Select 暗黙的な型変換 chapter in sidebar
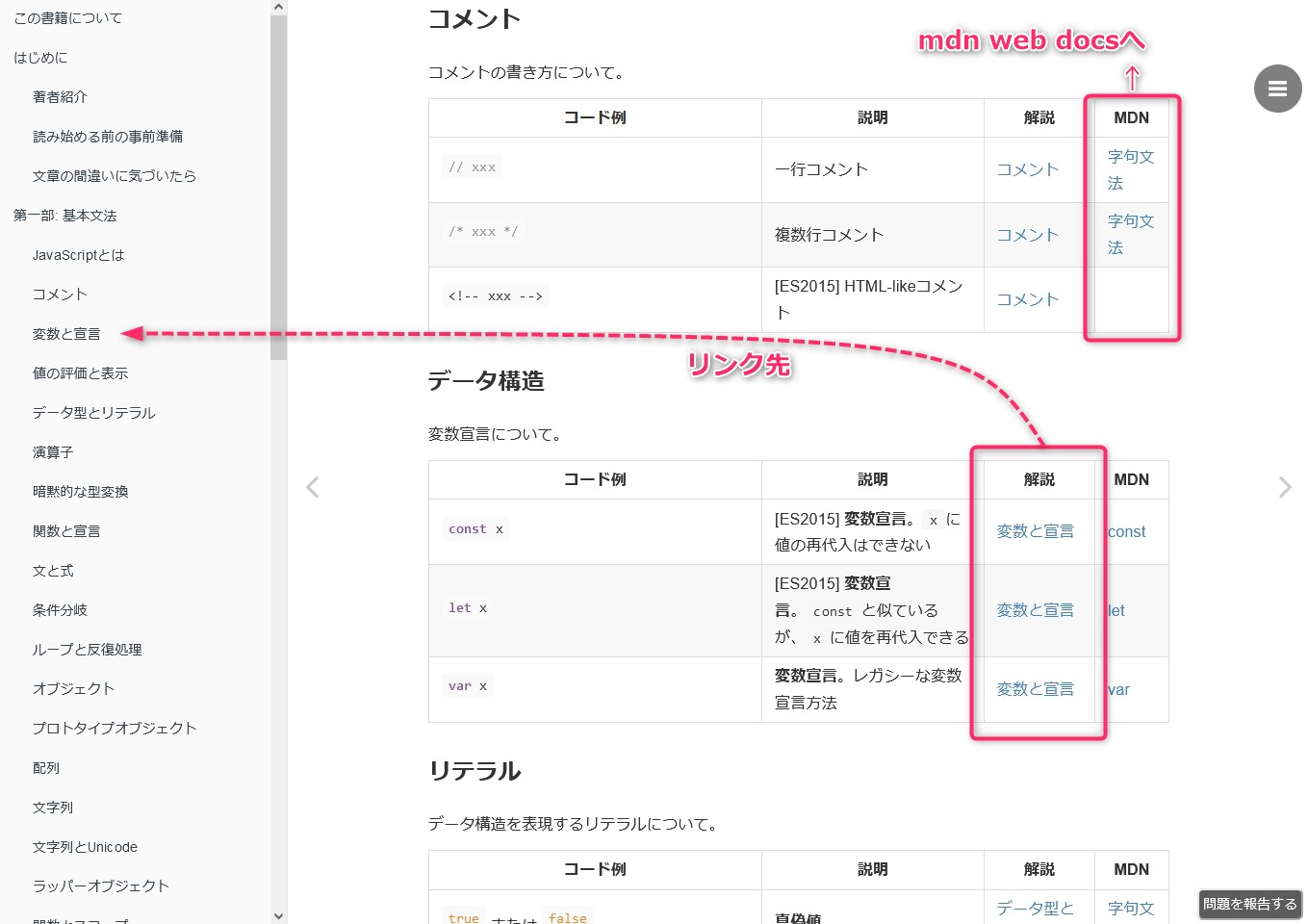Image resolution: width=1309 pixels, height=924 pixels. [x=81, y=492]
